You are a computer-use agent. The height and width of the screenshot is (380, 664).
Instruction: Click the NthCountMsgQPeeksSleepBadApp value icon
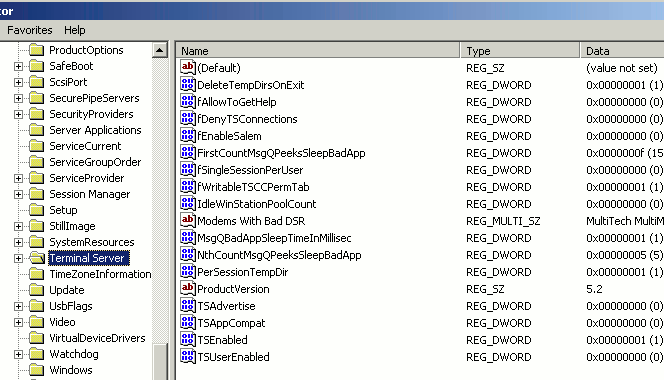188,254
